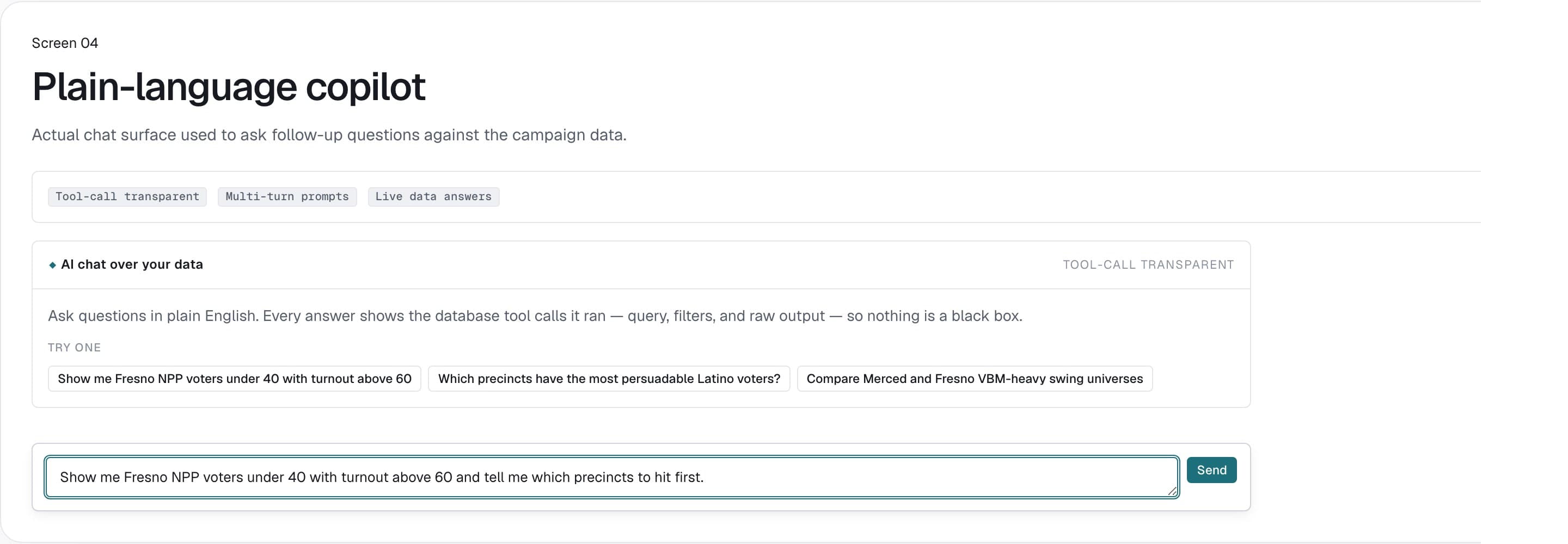Screen dimensions: 1568x544
Task: Choose the Merced and Fresno comparison prompt
Action: coord(974,378)
